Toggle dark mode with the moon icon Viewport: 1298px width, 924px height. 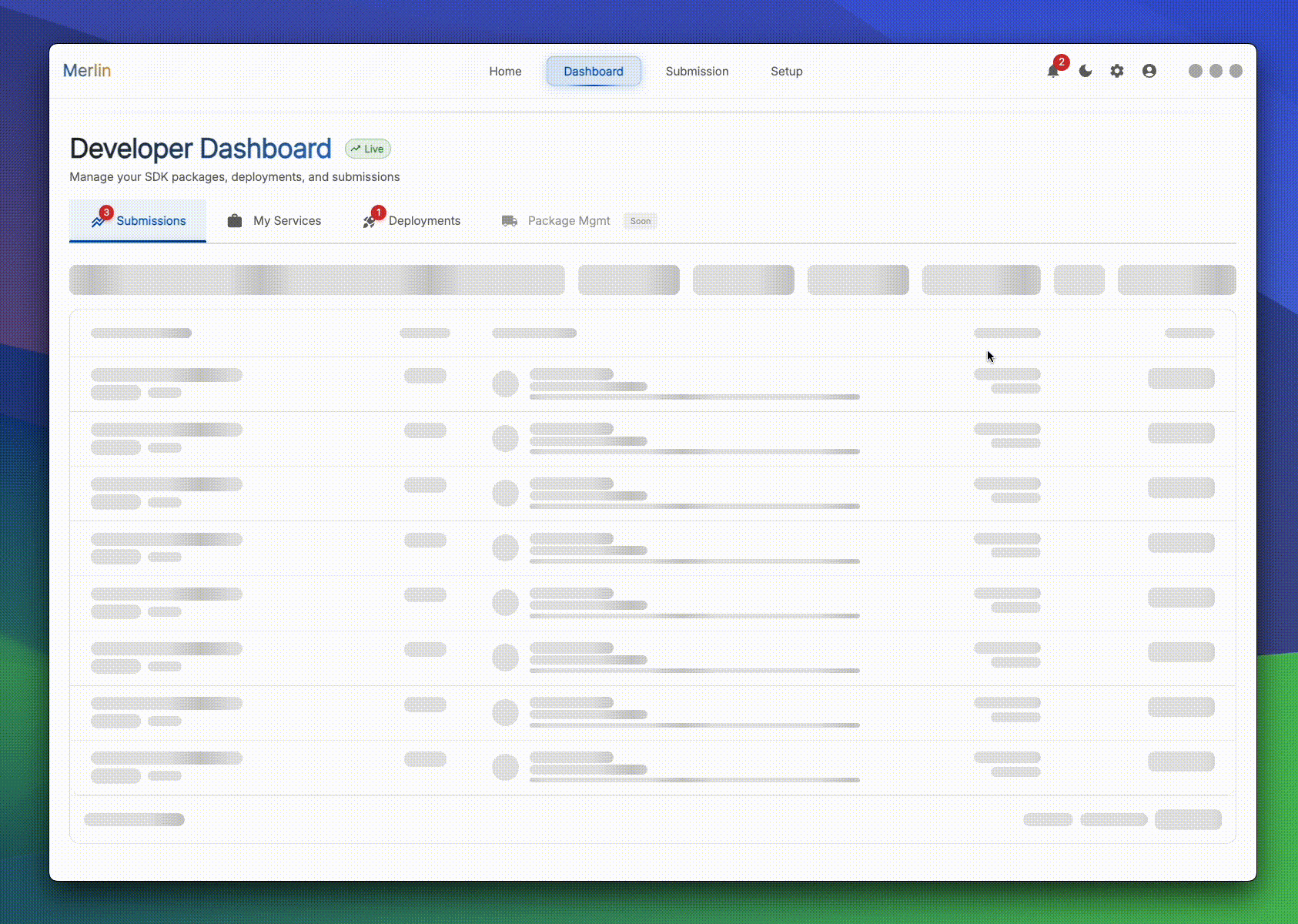[x=1086, y=71]
